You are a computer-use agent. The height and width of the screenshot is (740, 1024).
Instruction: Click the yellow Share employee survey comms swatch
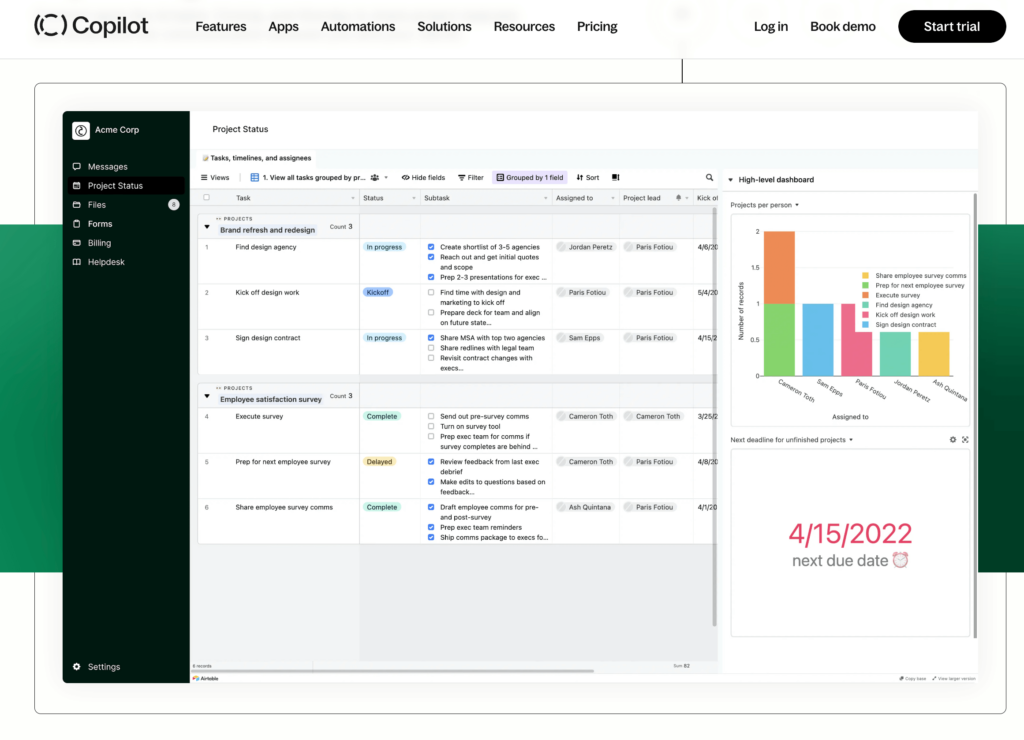pos(865,276)
